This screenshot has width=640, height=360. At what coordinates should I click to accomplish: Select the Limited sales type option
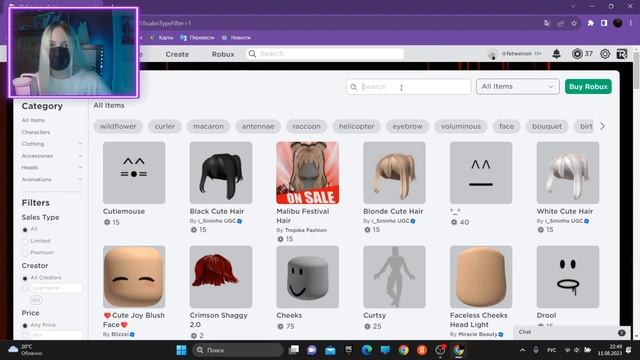click(x=25, y=242)
